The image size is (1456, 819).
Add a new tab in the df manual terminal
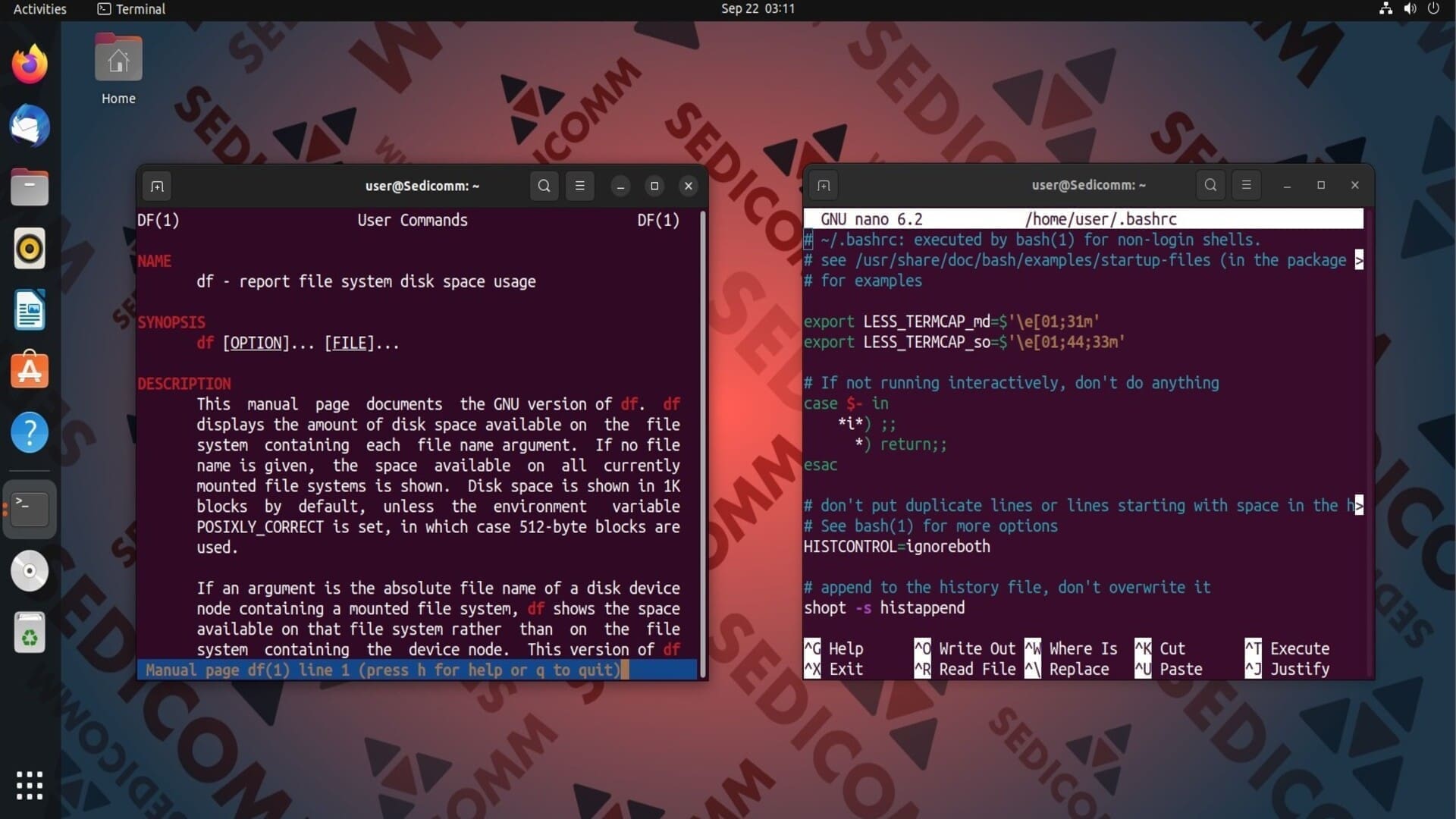[x=157, y=186]
